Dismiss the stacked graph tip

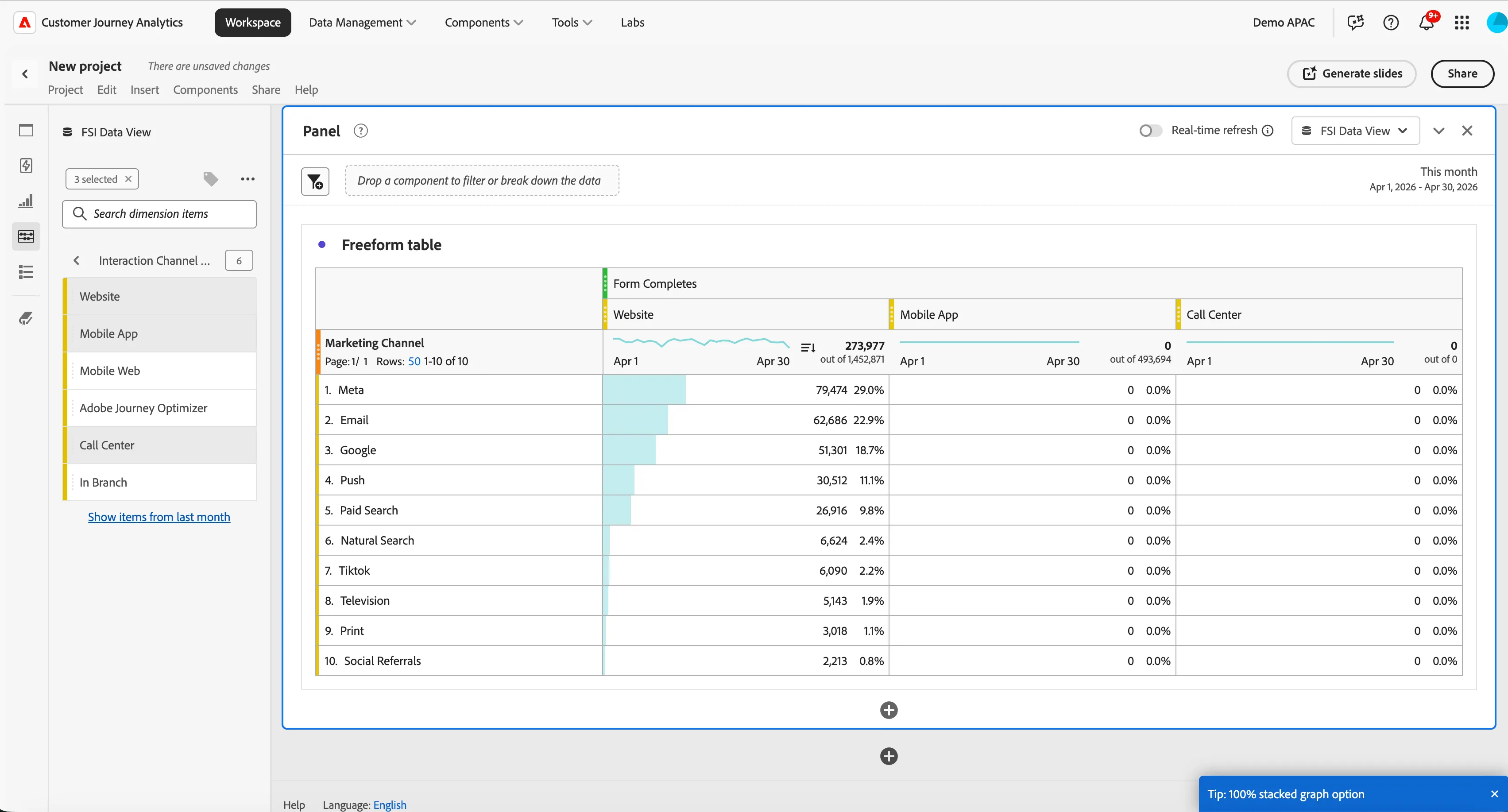click(x=1494, y=794)
